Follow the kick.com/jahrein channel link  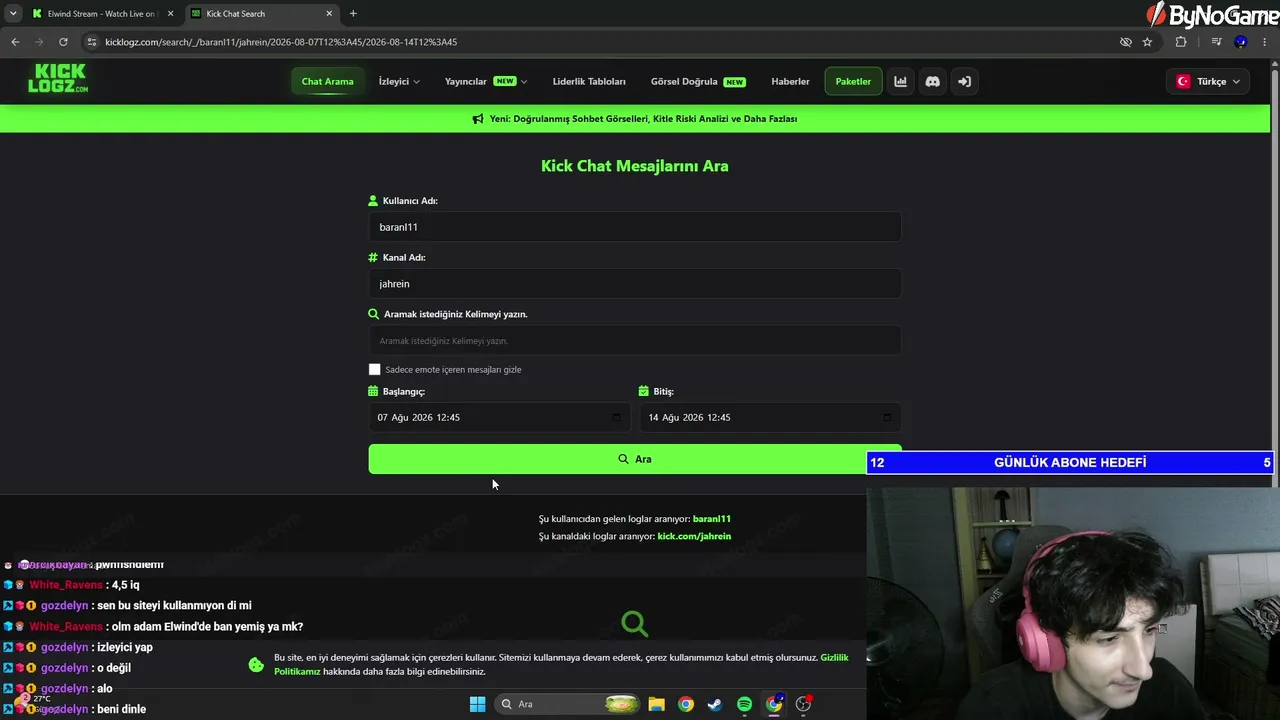click(694, 536)
